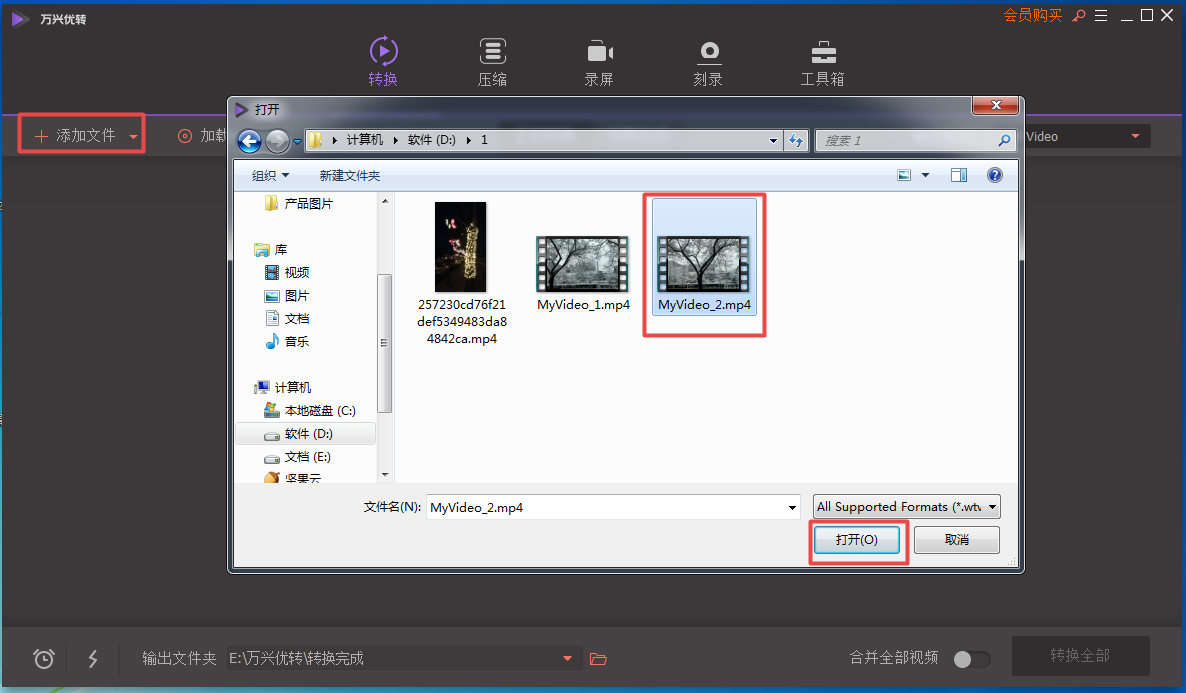Expand the 添加文件 dropdown arrow
Image resolution: width=1186 pixels, height=693 pixels.
pos(133,137)
